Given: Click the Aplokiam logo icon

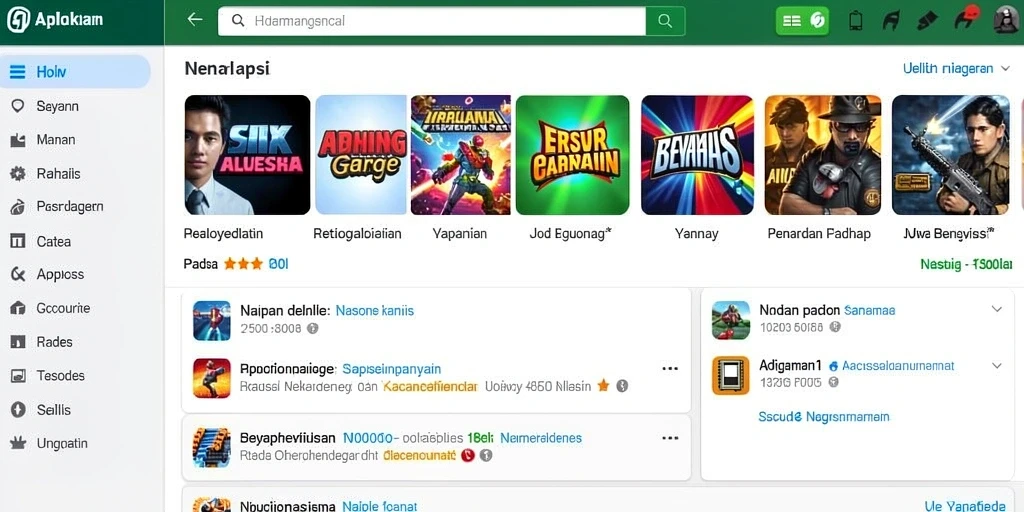Looking at the screenshot, I should tap(18, 20).
